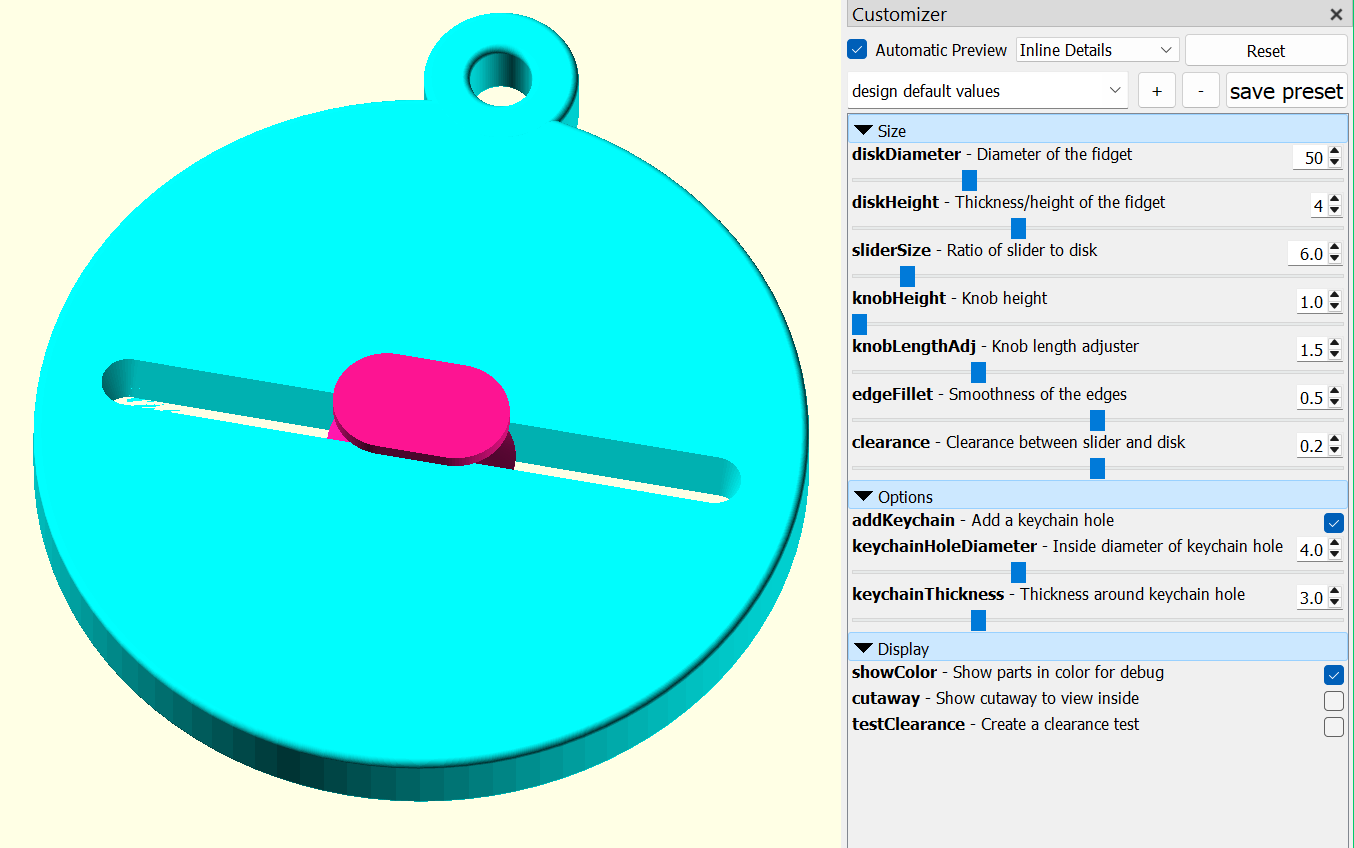Click the diskHeight slider handle
This screenshot has height=848, width=1354.
point(1018,228)
